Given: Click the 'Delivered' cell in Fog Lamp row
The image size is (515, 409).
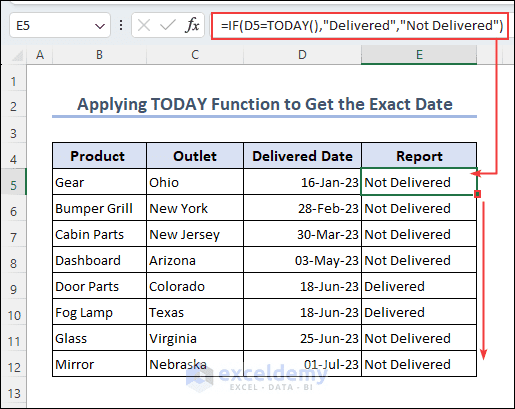Looking at the screenshot, I should pyautogui.click(x=419, y=312).
